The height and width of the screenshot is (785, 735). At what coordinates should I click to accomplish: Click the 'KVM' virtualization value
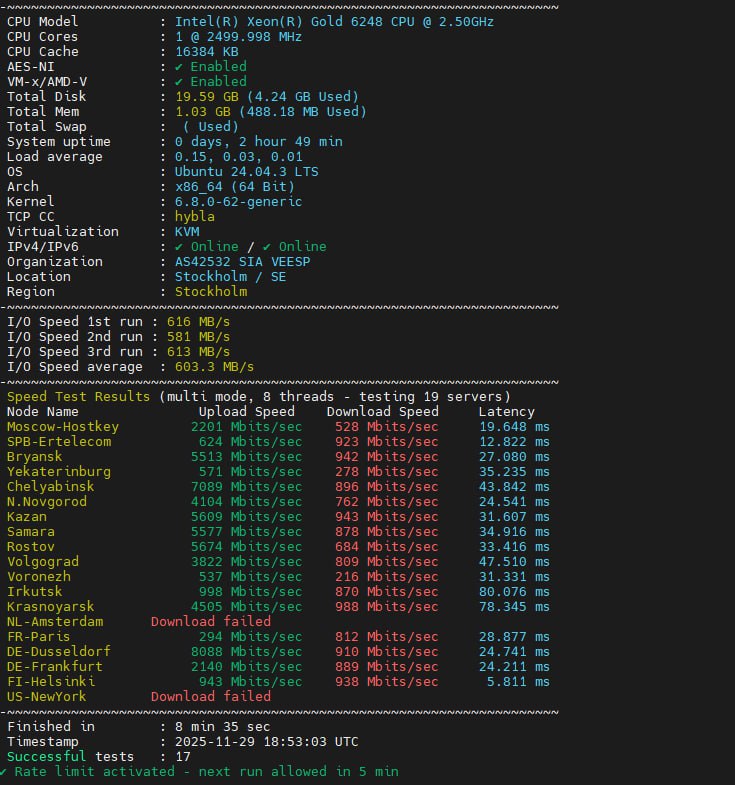(x=187, y=232)
